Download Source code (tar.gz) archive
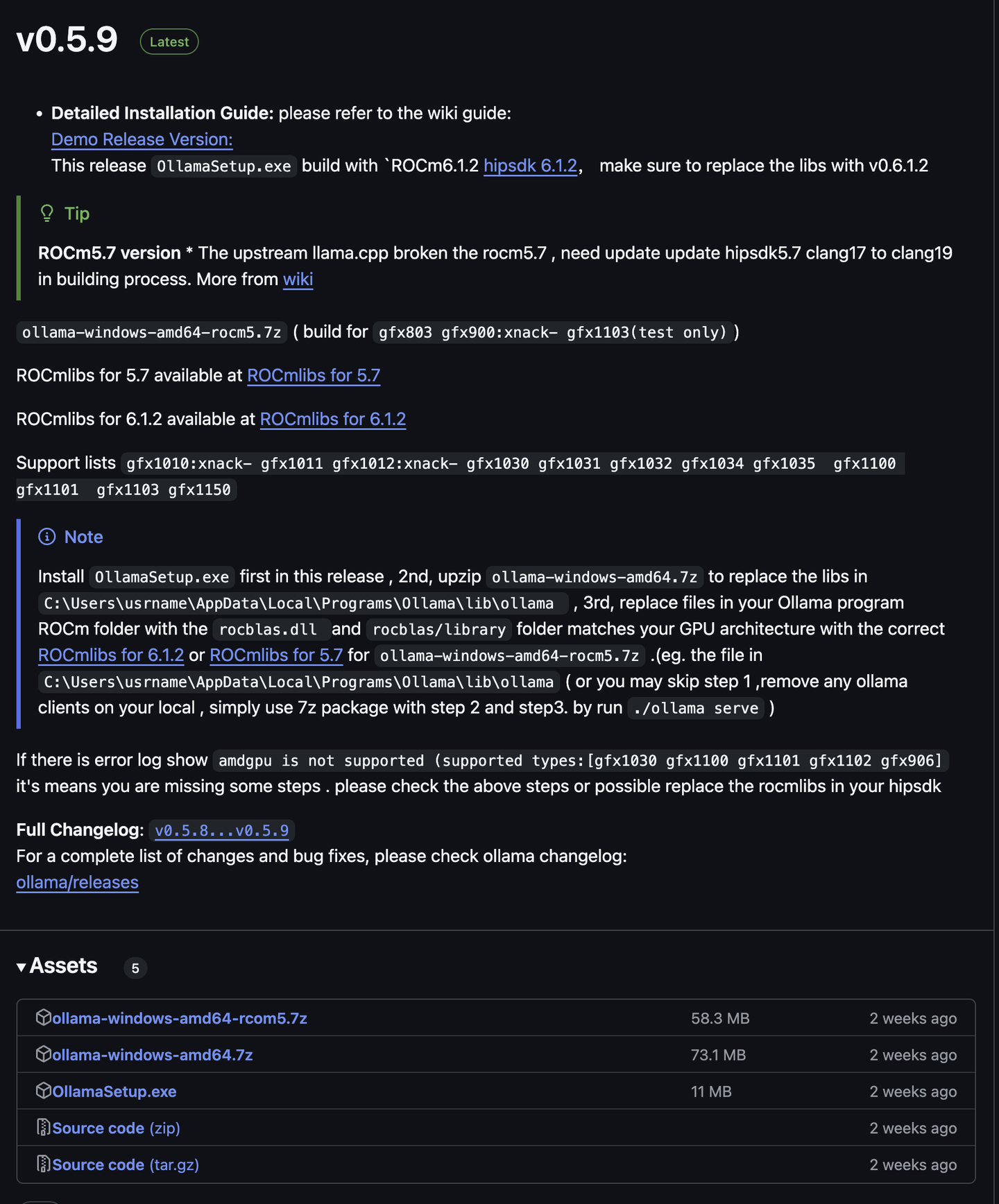Viewport: 999px width, 1204px height. click(x=126, y=1165)
